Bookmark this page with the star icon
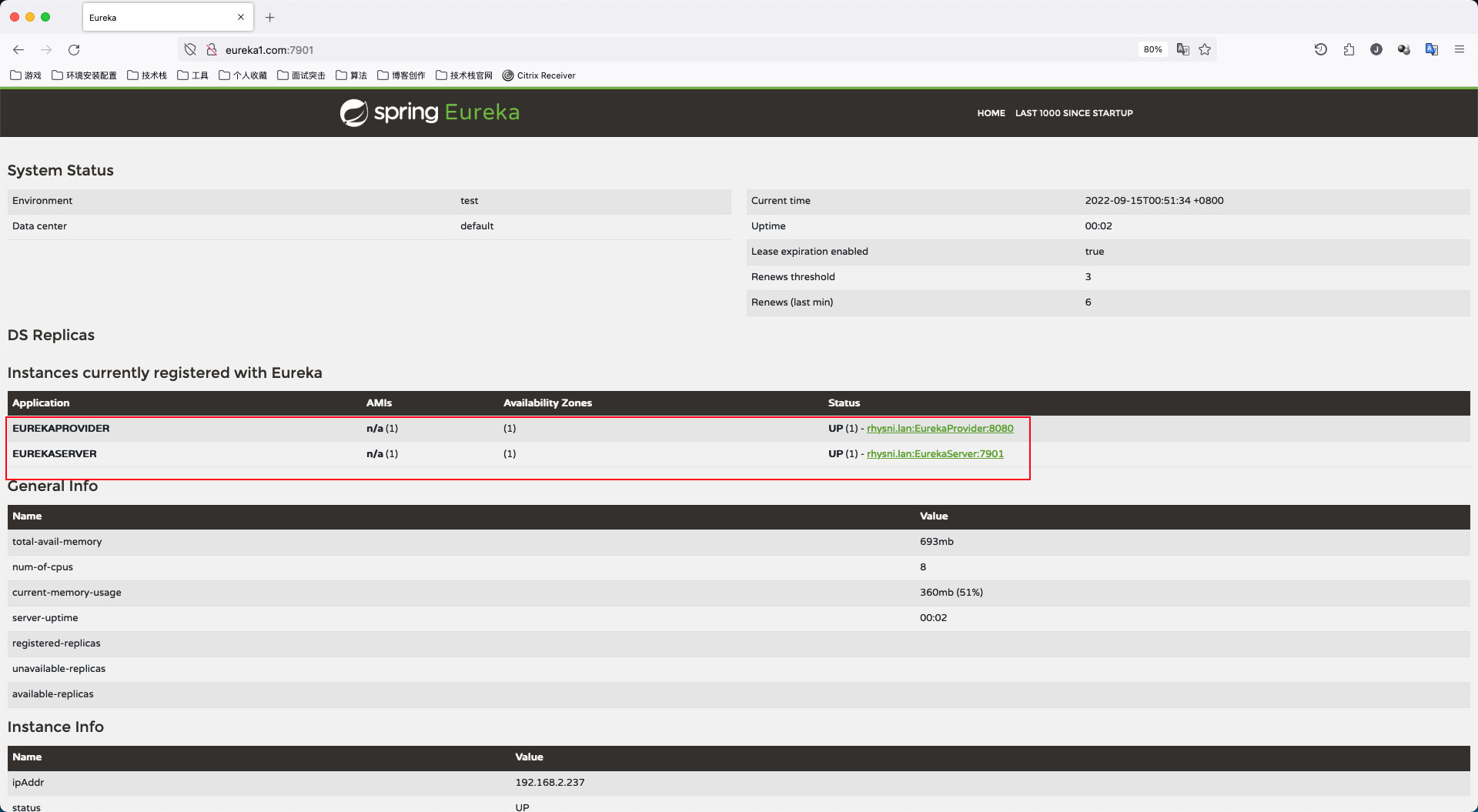The height and width of the screenshot is (812, 1478). pyautogui.click(x=1205, y=49)
